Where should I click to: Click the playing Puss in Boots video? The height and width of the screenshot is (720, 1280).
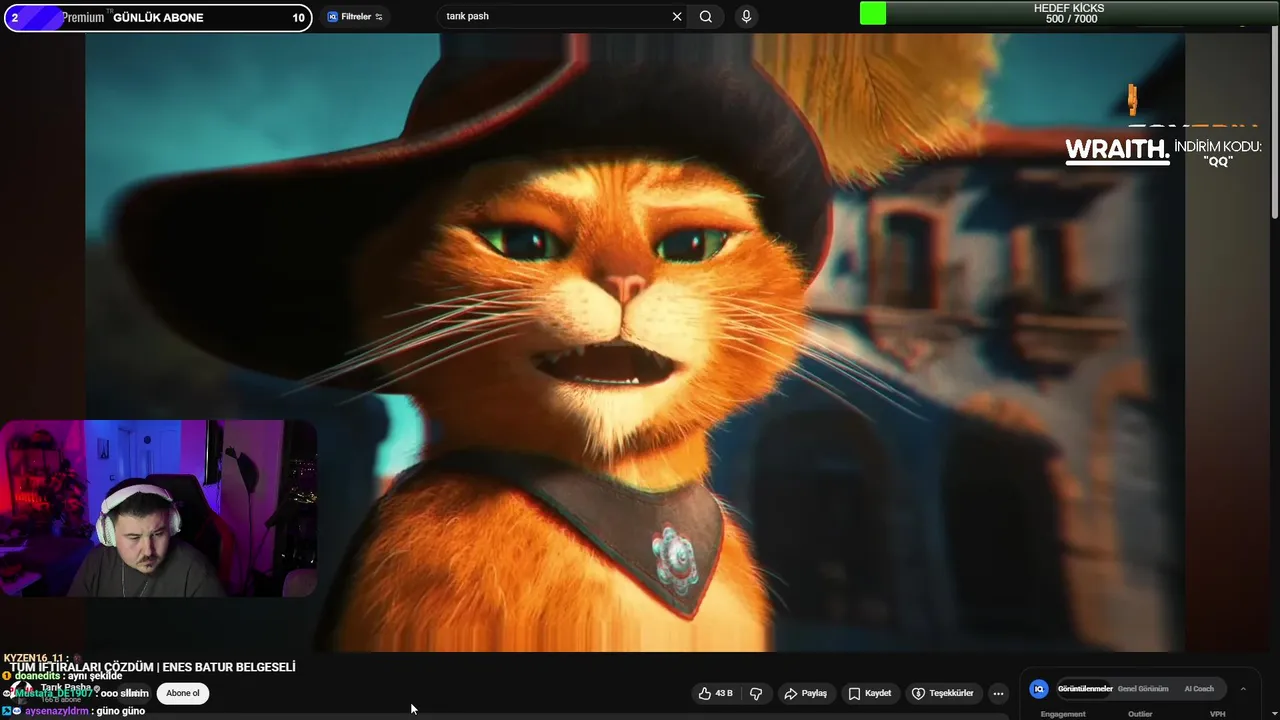pyautogui.click(x=635, y=342)
